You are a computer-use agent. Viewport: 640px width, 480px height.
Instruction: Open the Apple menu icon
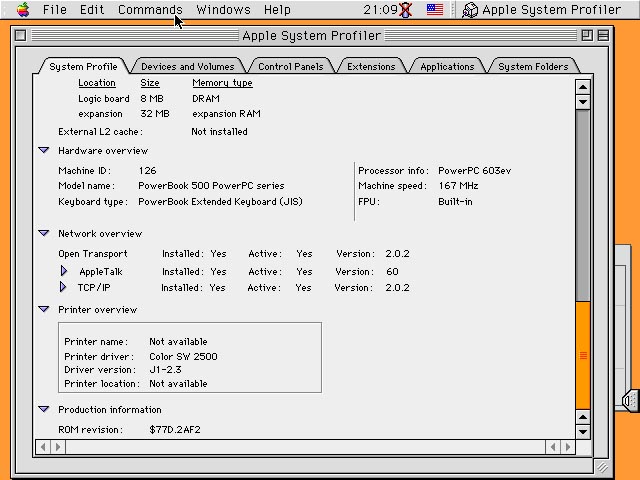tap(23, 9)
